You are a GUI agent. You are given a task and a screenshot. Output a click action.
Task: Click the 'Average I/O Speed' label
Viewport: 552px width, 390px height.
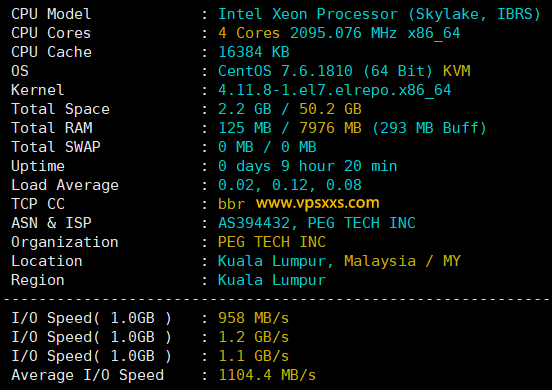click(x=88, y=376)
